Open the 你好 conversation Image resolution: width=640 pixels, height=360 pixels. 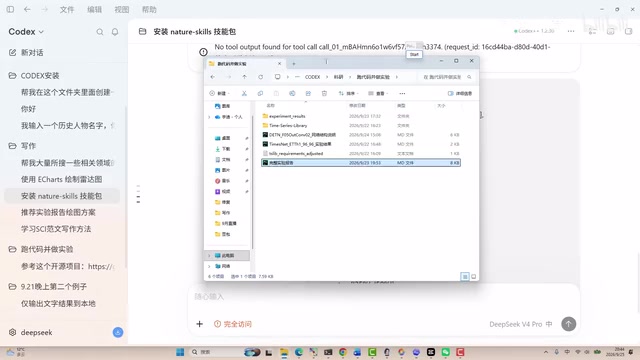[x=28, y=109]
